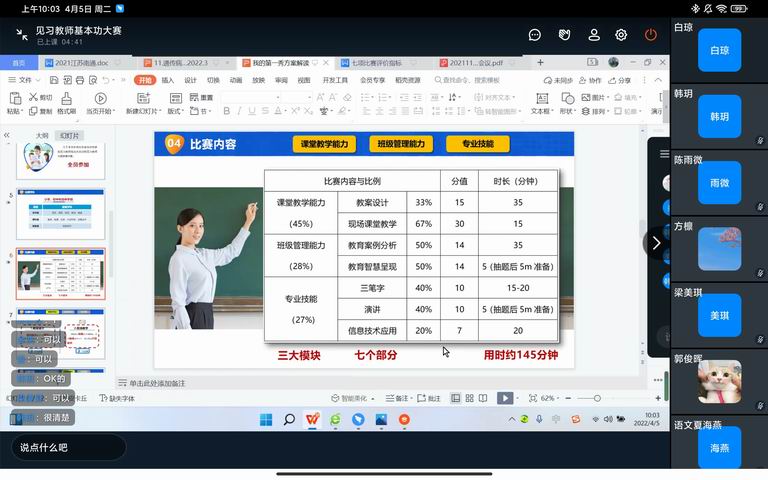Open meeting settings gear icon
This screenshot has width=768, height=480.
point(621,34)
